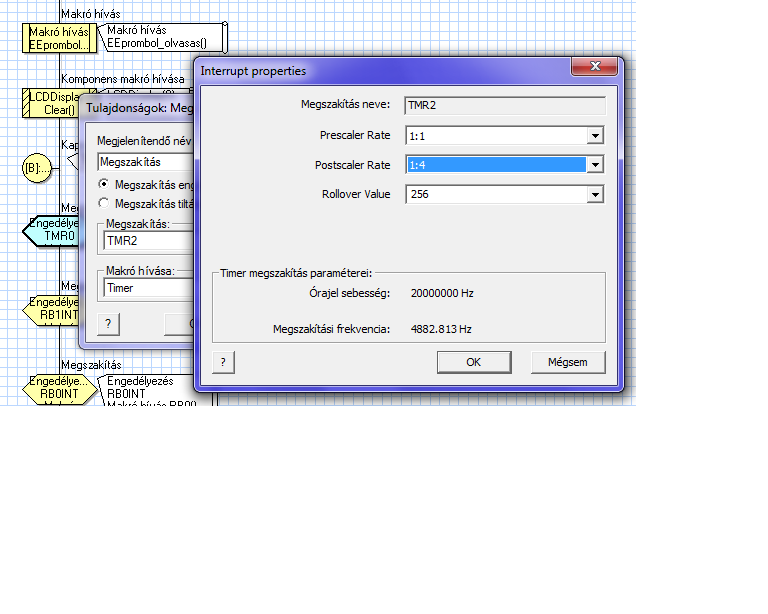Open the Postscaler Rate dropdown arrow
This screenshot has height=614, width=768.
point(595,165)
